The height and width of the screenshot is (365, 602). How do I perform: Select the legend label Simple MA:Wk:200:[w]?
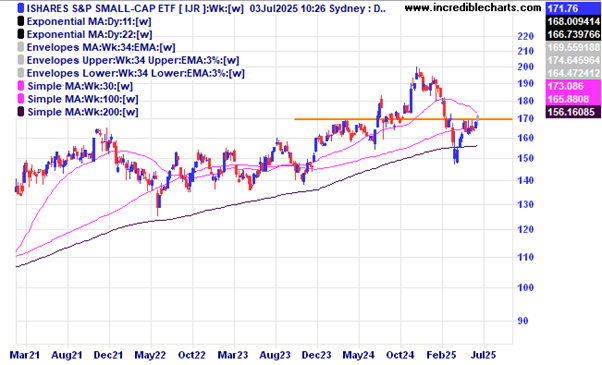[x=83, y=112]
